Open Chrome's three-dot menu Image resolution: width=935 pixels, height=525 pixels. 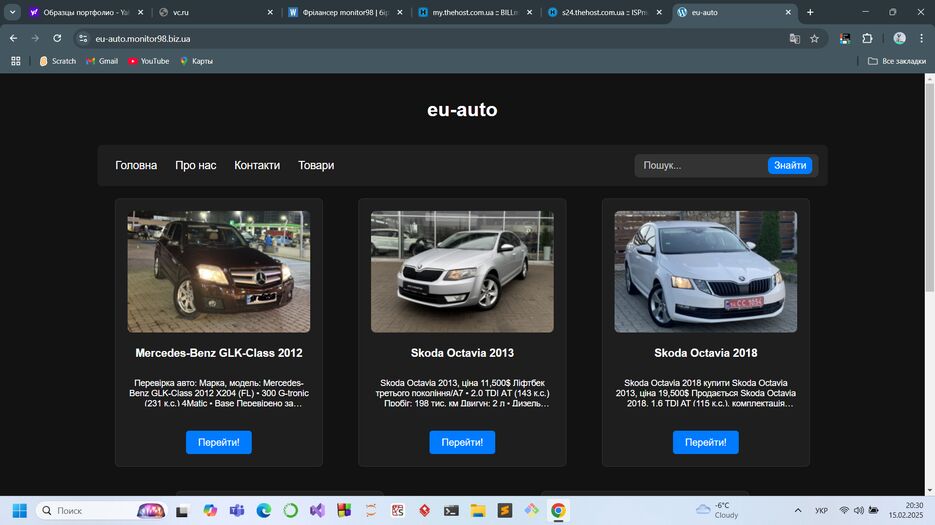(921, 38)
